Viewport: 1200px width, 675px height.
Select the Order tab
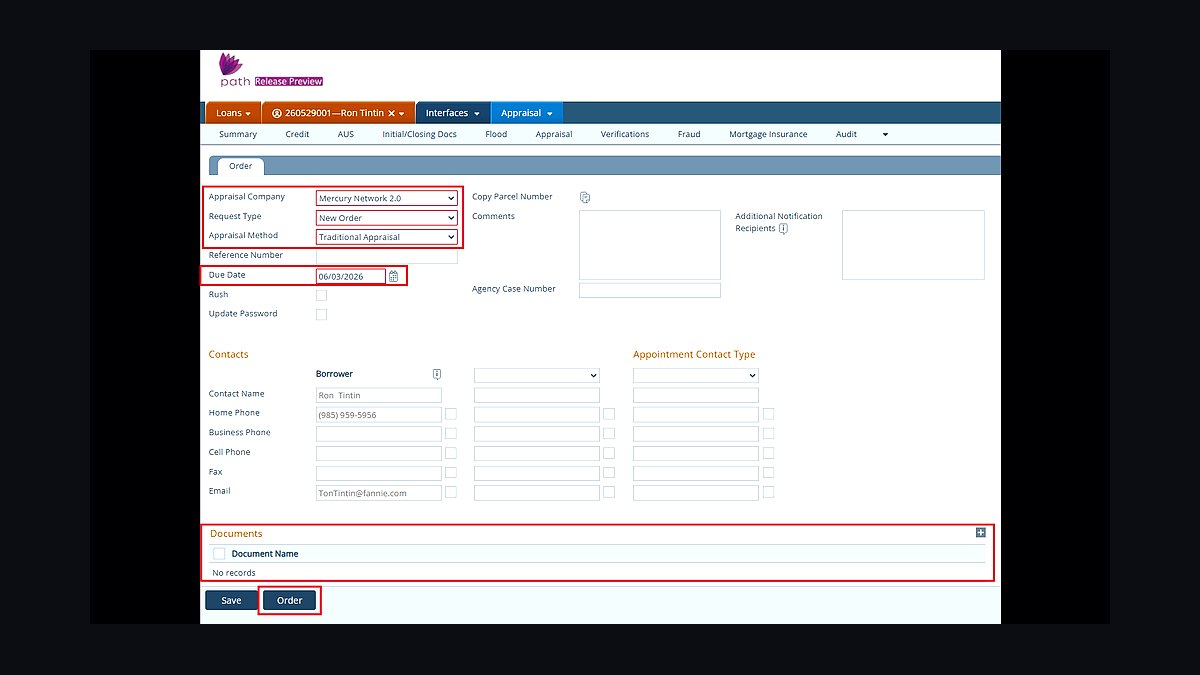[x=241, y=166]
